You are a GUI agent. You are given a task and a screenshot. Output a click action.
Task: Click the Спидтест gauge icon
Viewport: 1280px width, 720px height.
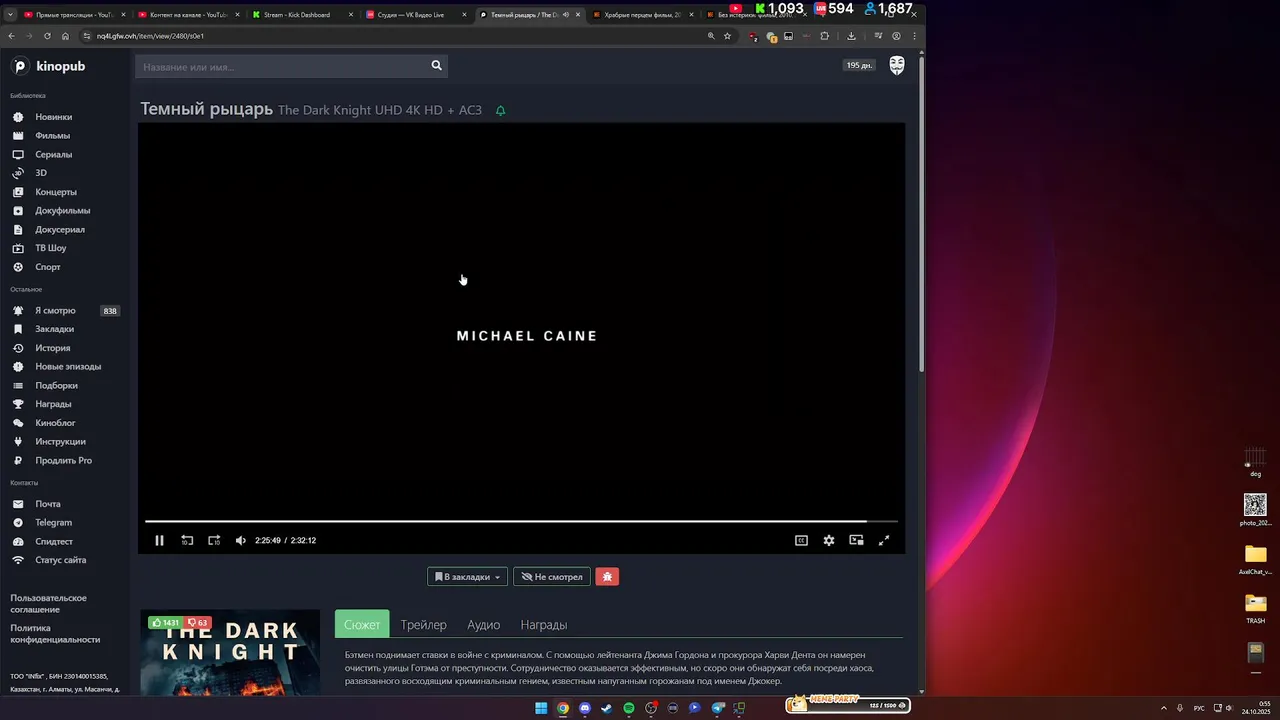(18, 541)
